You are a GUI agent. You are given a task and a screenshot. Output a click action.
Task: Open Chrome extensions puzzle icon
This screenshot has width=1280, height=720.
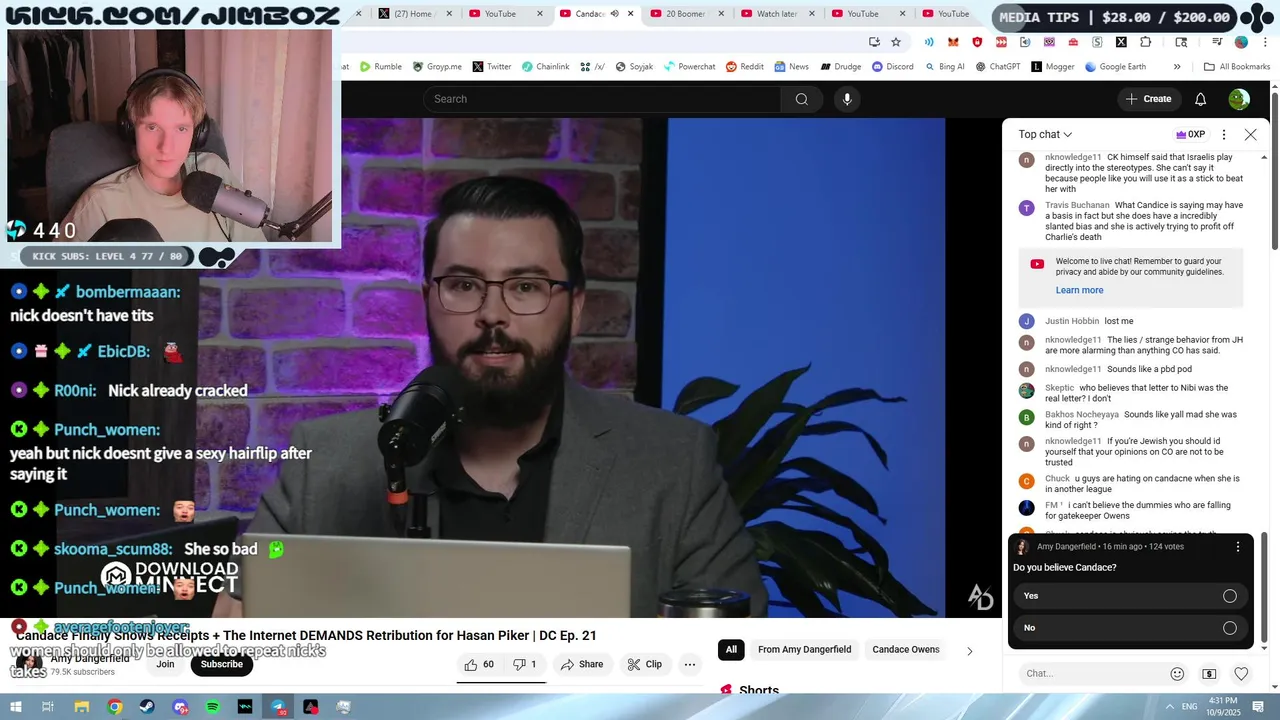1146,42
